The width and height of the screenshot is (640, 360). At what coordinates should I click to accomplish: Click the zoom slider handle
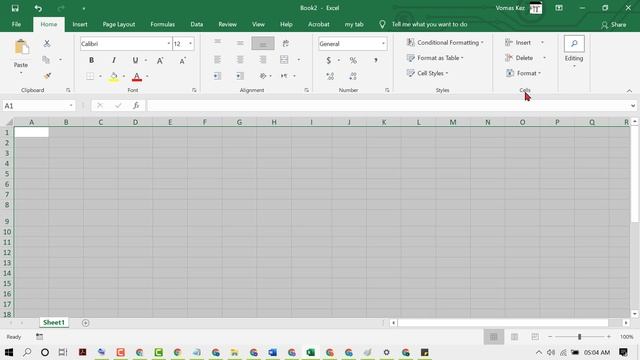[x=579, y=337]
